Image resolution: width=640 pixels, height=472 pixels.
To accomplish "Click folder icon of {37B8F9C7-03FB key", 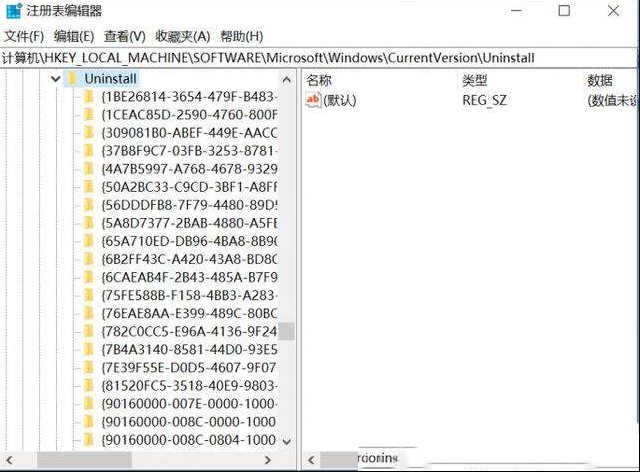I will [88, 151].
